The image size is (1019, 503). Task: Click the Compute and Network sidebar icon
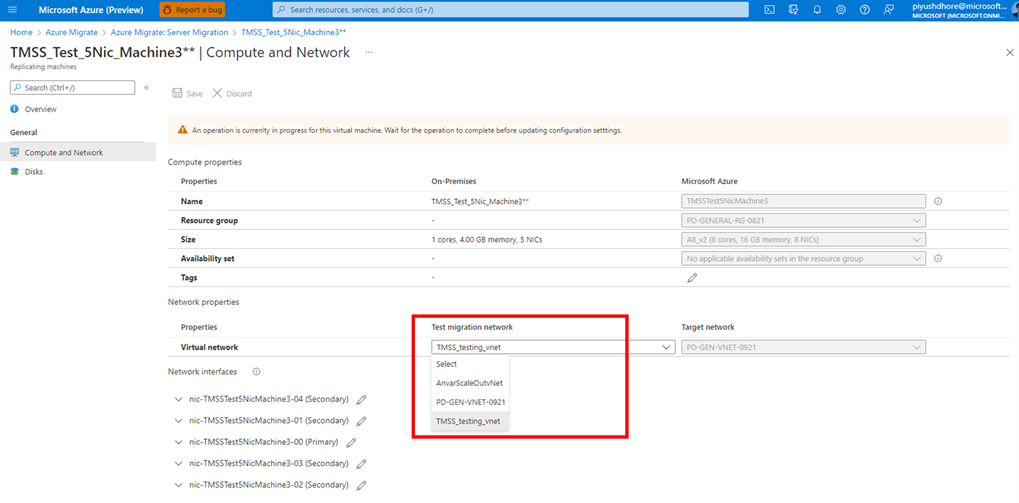tap(15, 153)
